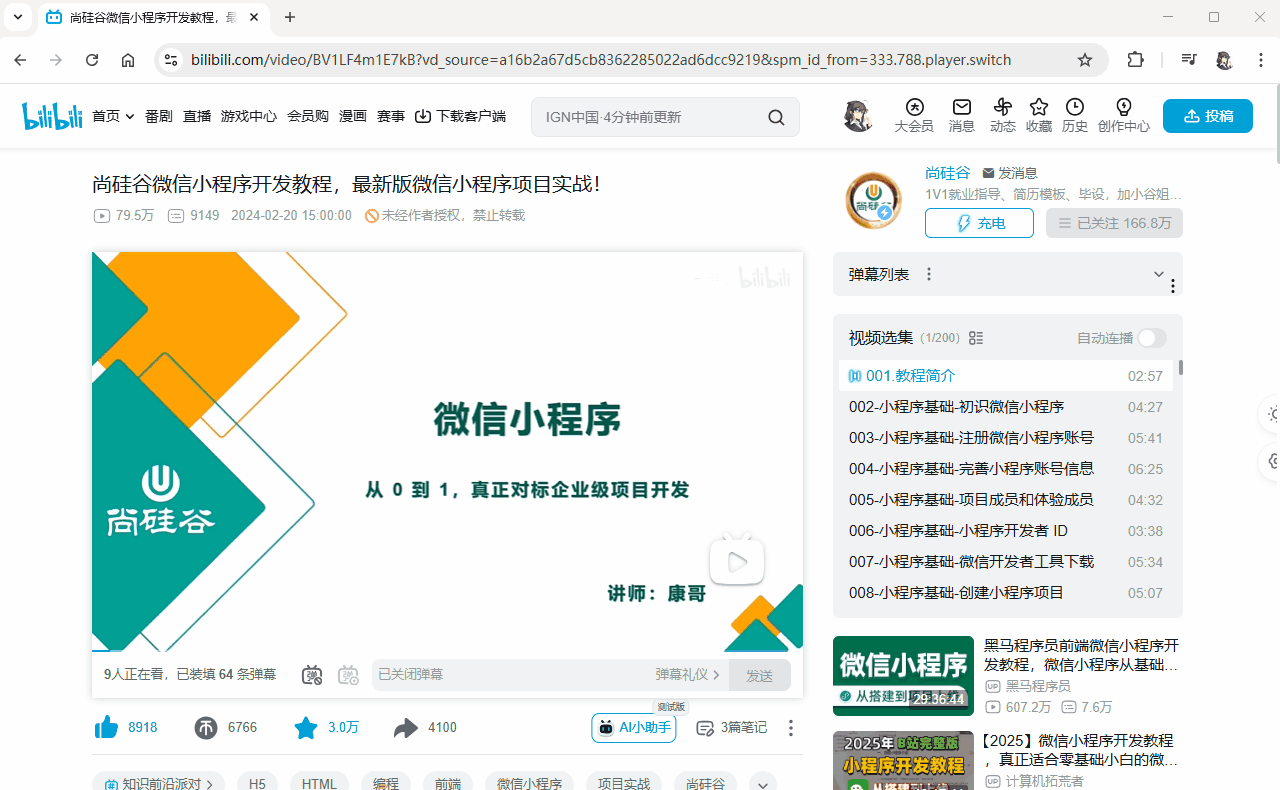Click the video list scrollbar

(x=1180, y=368)
